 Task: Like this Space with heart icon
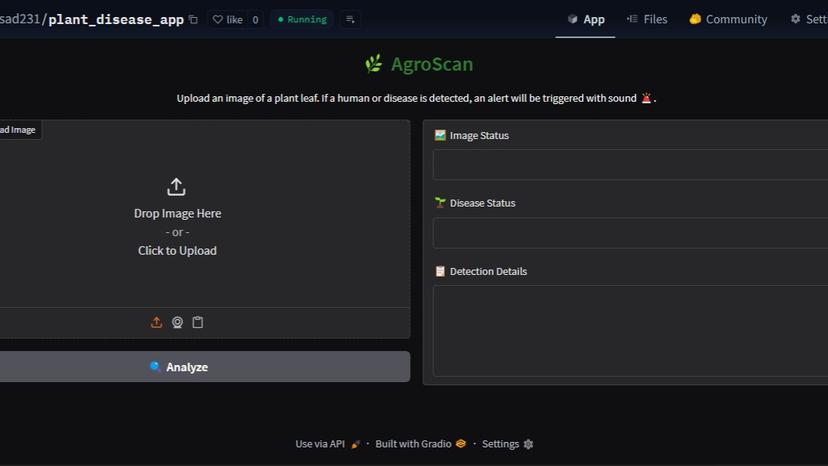point(228,19)
